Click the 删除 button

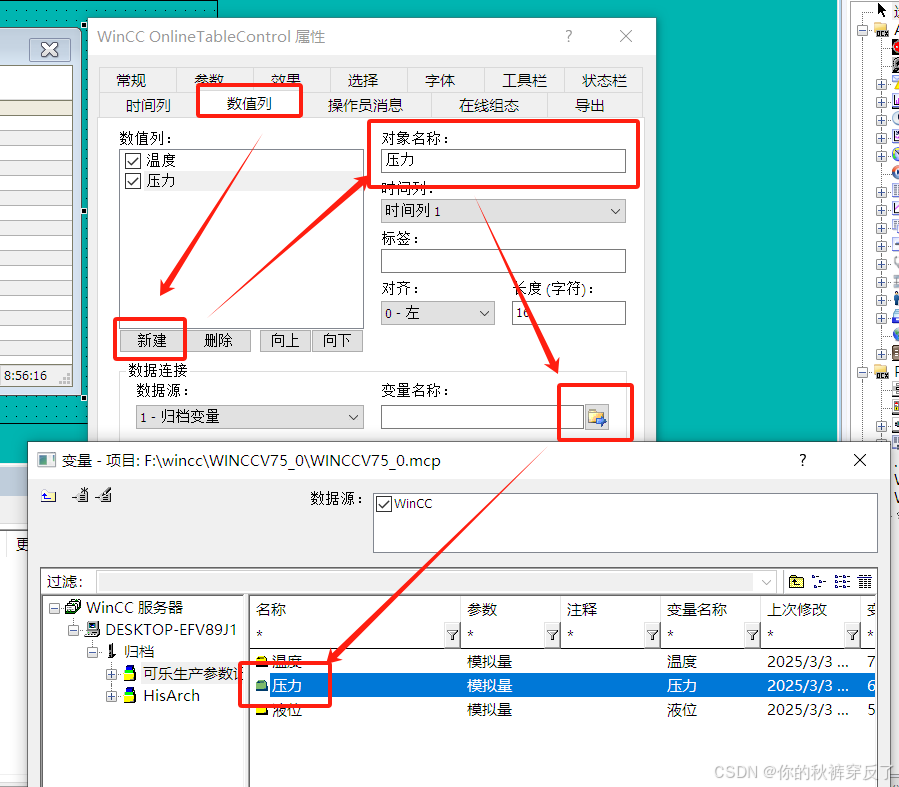[x=218, y=340]
